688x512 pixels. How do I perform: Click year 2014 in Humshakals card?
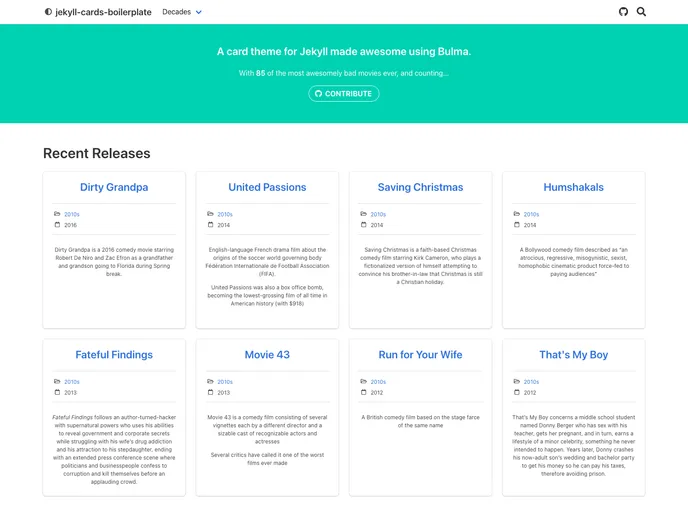pyautogui.click(x=530, y=225)
